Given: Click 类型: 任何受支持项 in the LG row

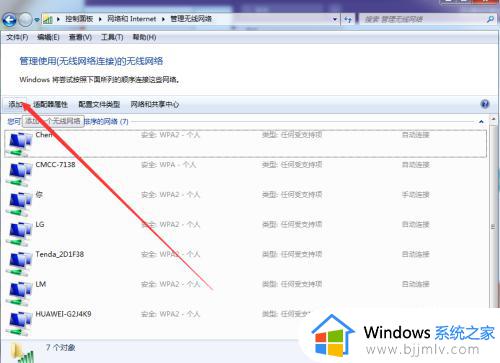Looking at the screenshot, I should pyautogui.click(x=292, y=224).
